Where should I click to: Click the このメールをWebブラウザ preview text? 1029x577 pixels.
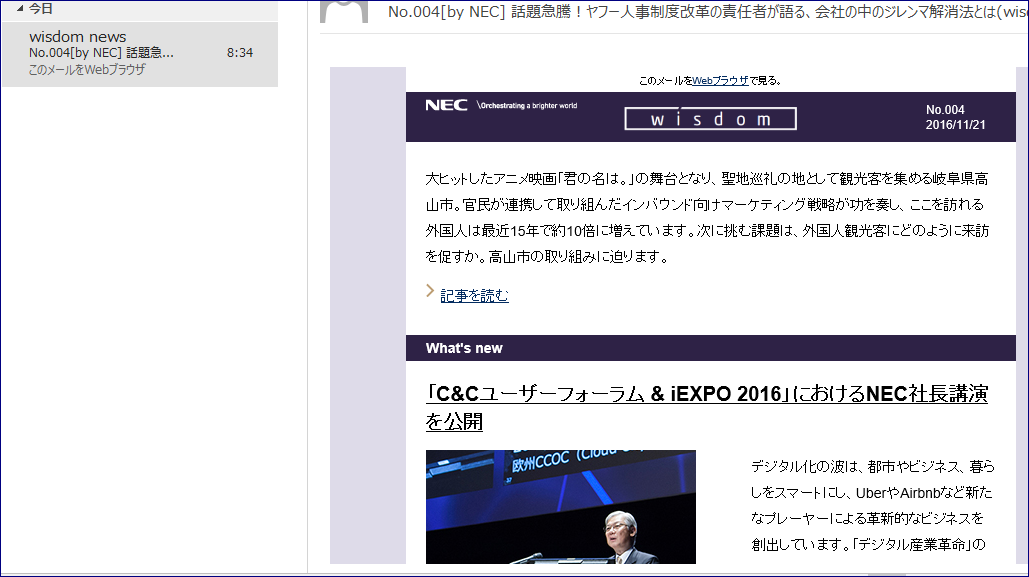(x=87, y=70)
